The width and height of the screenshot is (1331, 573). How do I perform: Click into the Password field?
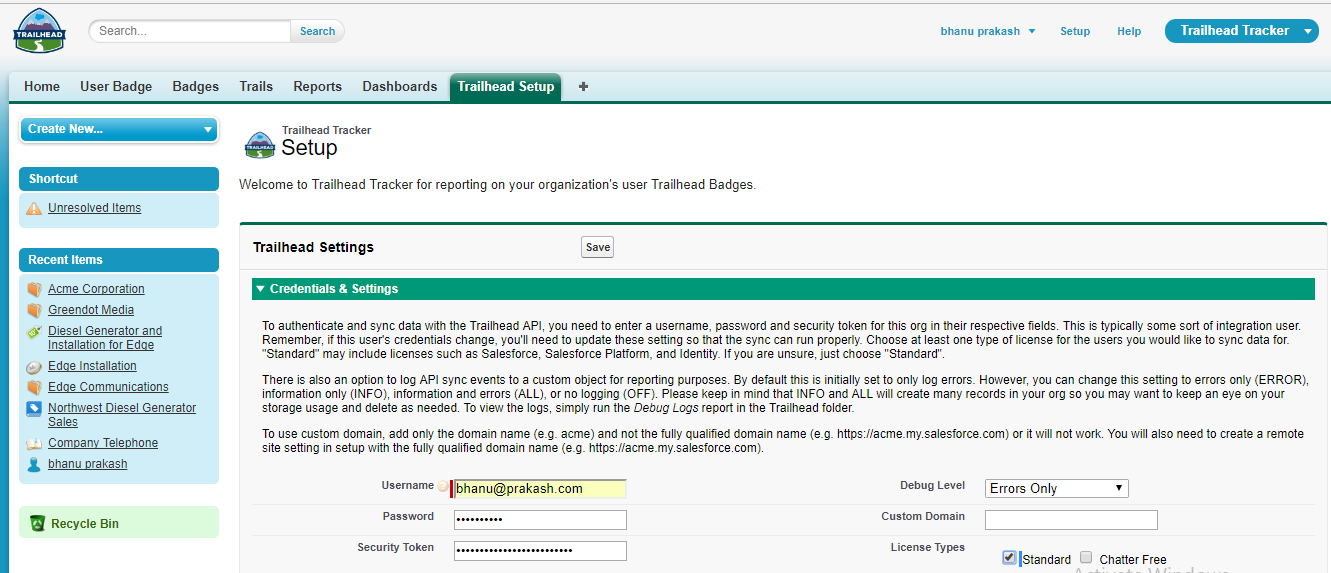click(540, 520)
